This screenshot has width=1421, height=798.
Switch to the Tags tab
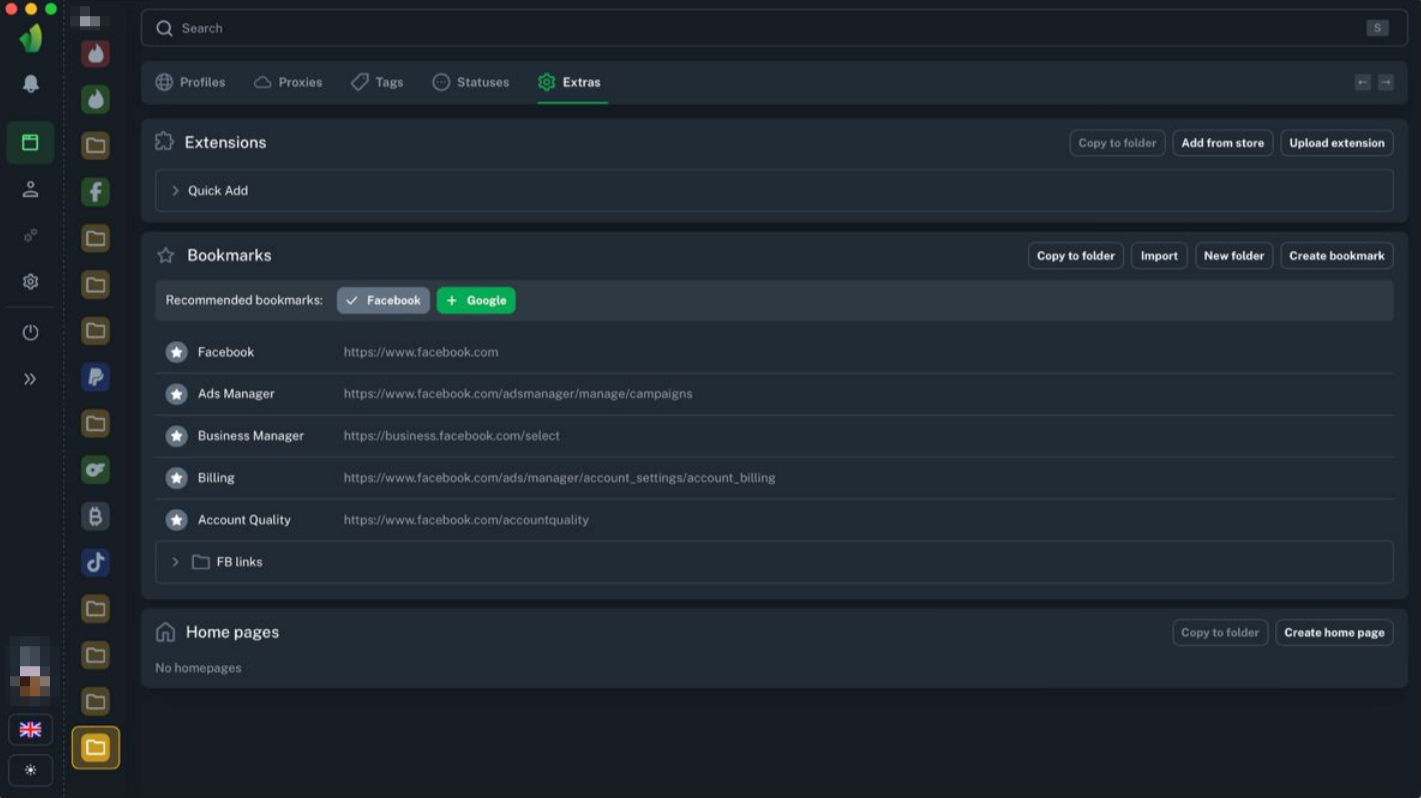click(377, 82)
